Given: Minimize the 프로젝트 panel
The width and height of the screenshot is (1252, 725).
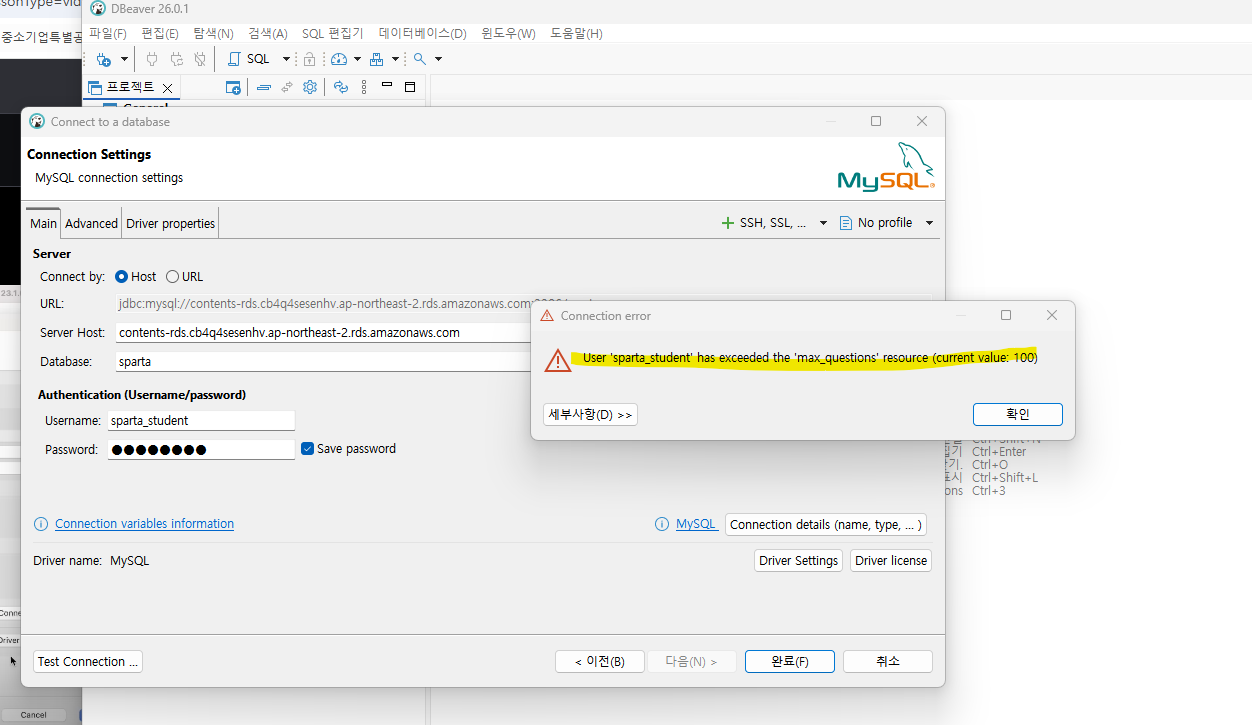Looking at the screenshot, I should point(387,86).
